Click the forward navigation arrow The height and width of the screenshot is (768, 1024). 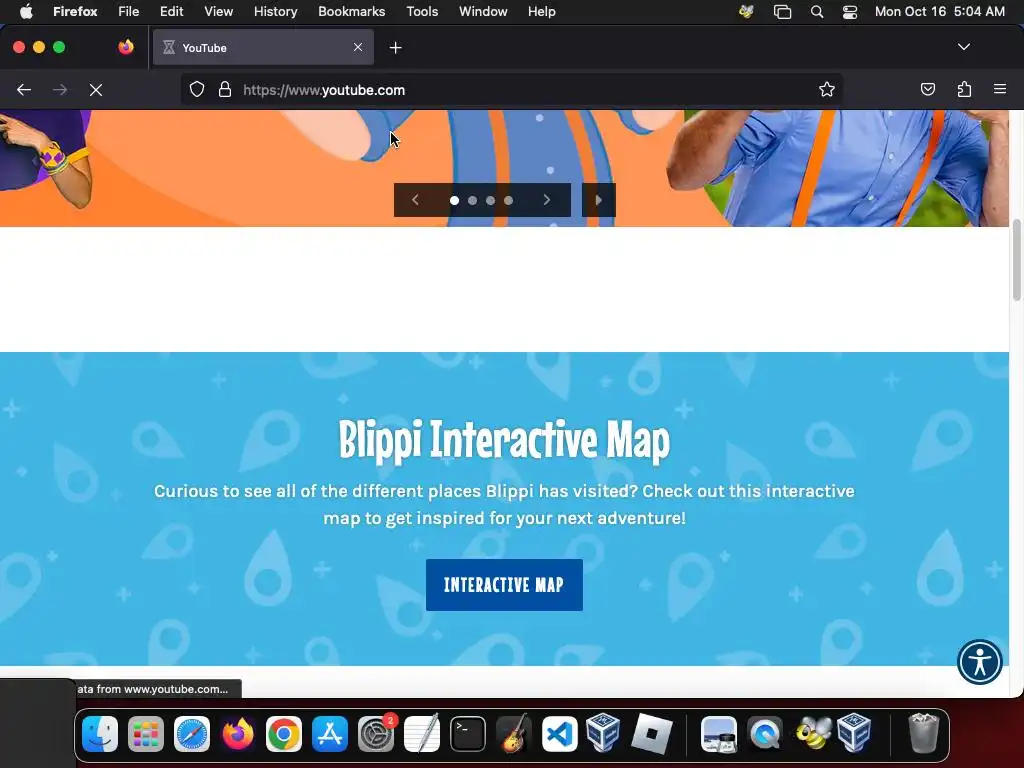pos(60,90)
